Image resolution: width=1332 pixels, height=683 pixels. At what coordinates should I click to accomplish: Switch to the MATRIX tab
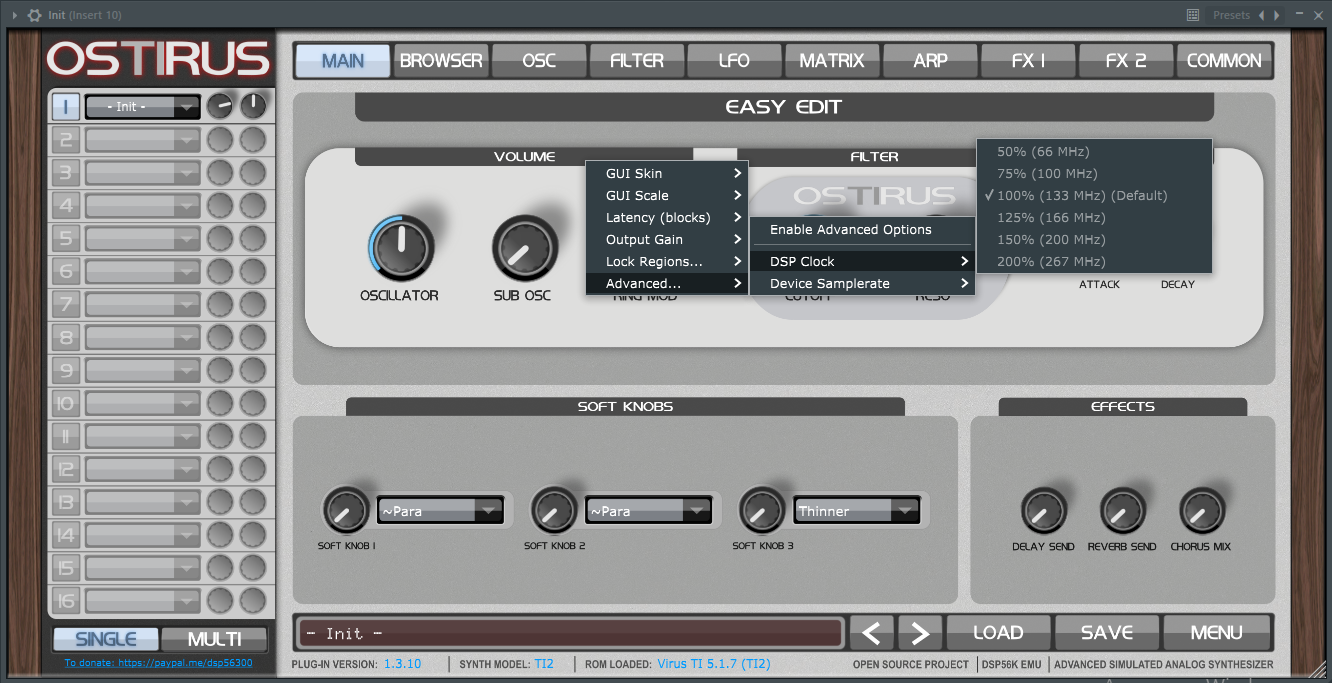point(832,60)
